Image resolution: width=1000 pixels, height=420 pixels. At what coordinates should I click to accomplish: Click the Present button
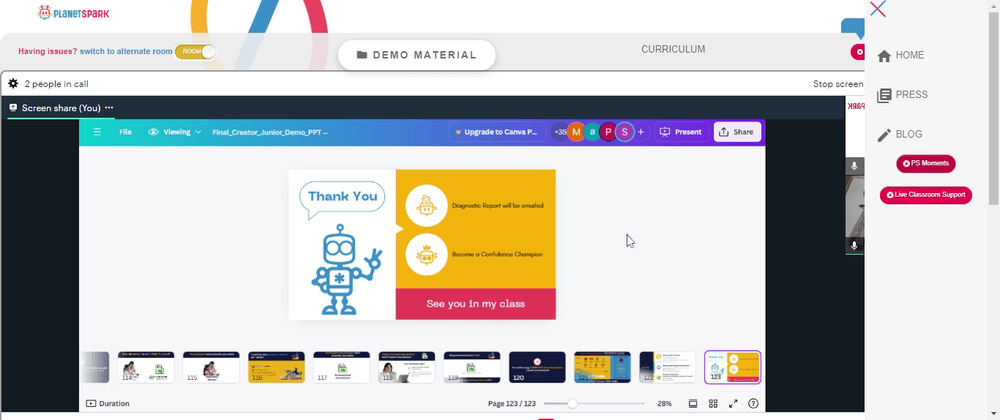[x=682, y=132]
